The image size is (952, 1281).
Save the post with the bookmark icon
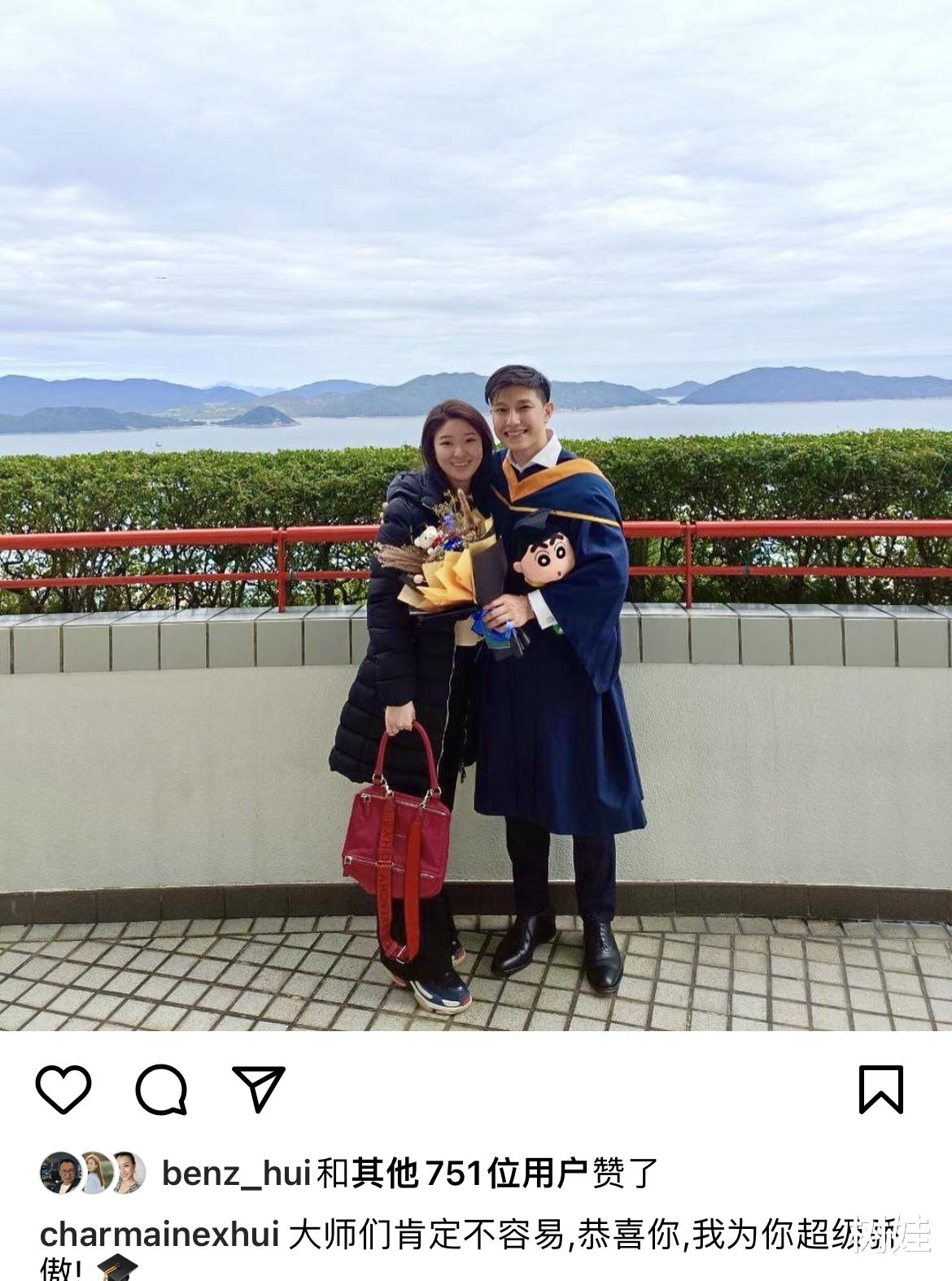click(x=881, y=1089)
